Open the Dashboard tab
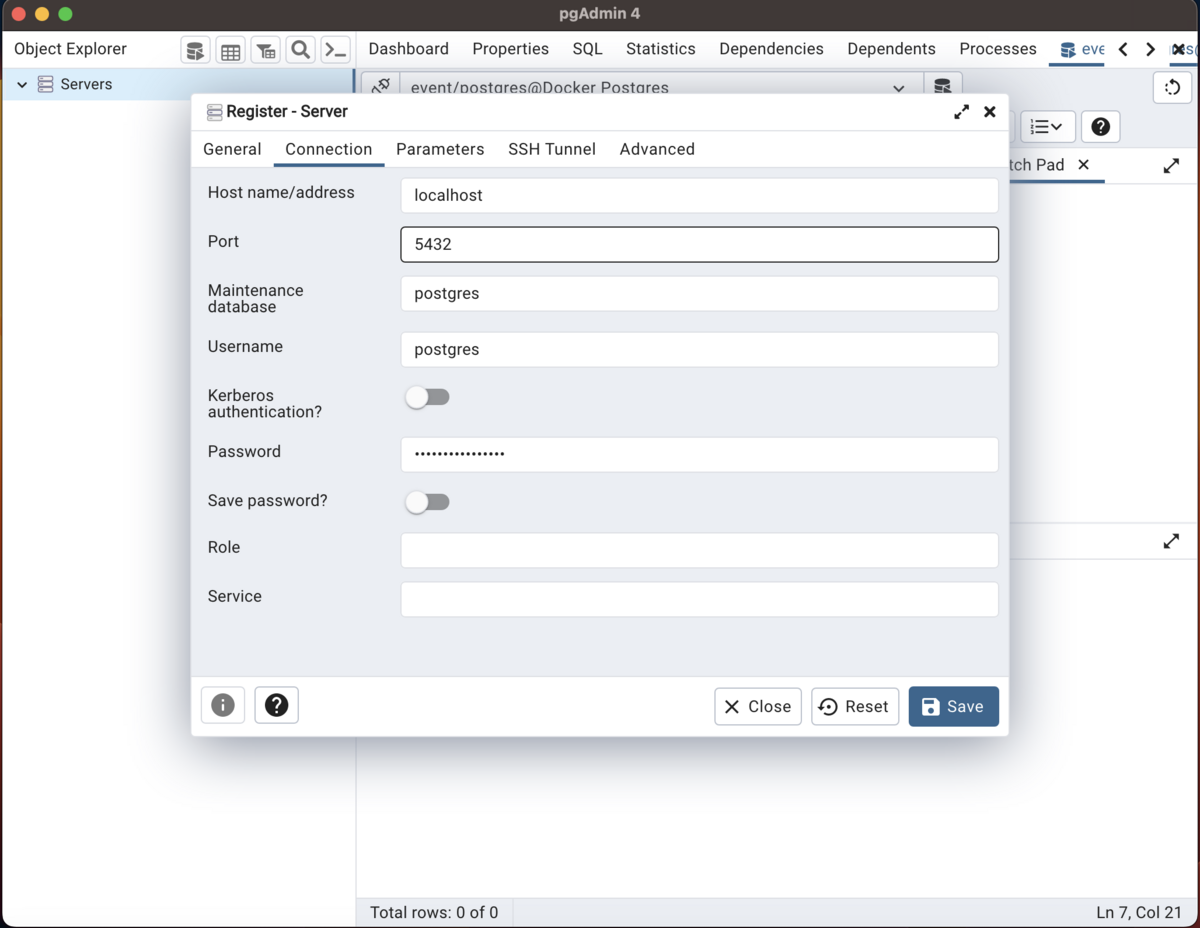 [409, 49]
